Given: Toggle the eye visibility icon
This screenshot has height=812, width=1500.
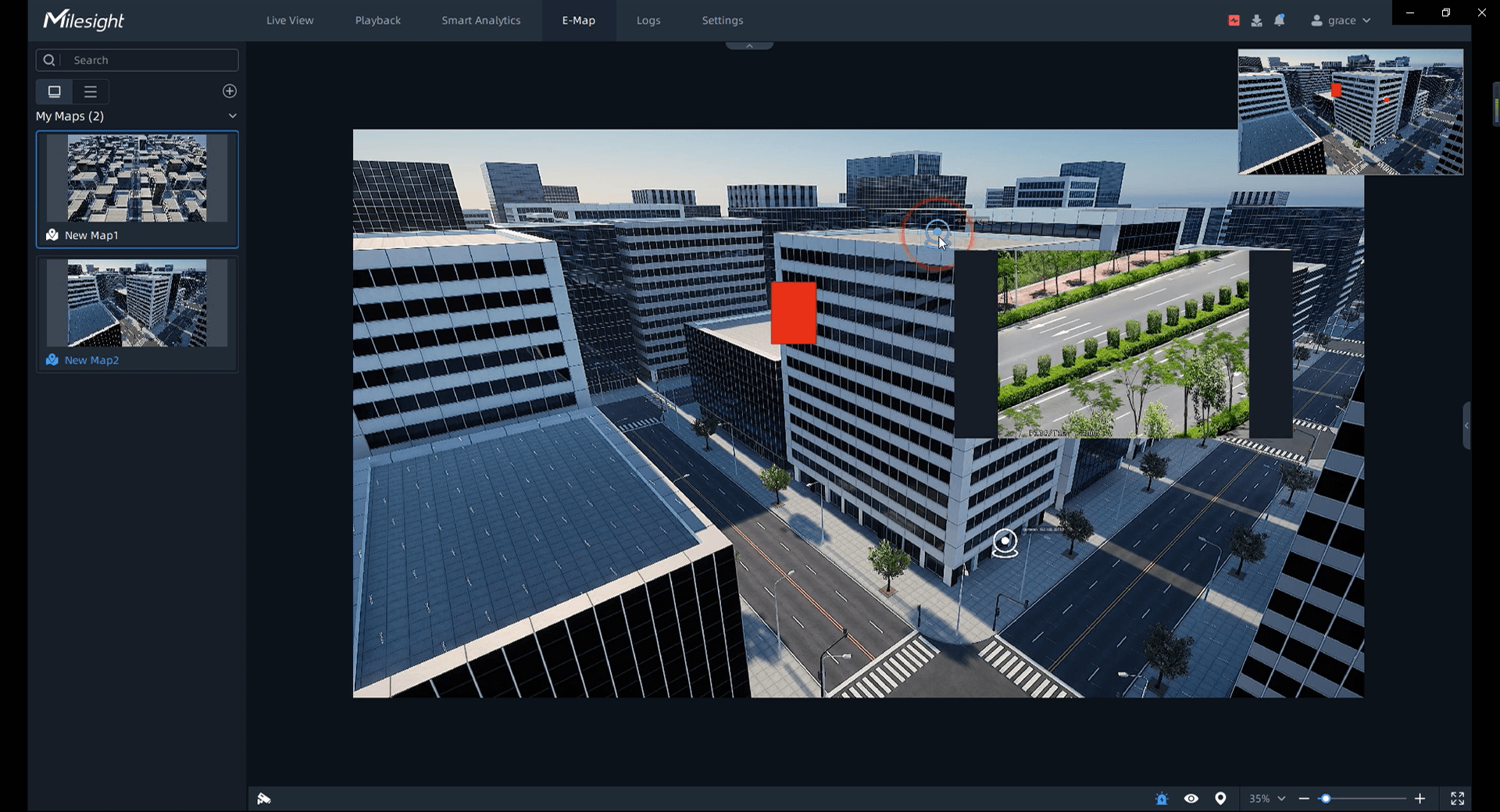Looking at the screenshot, I should click(x=1191, y=798).
